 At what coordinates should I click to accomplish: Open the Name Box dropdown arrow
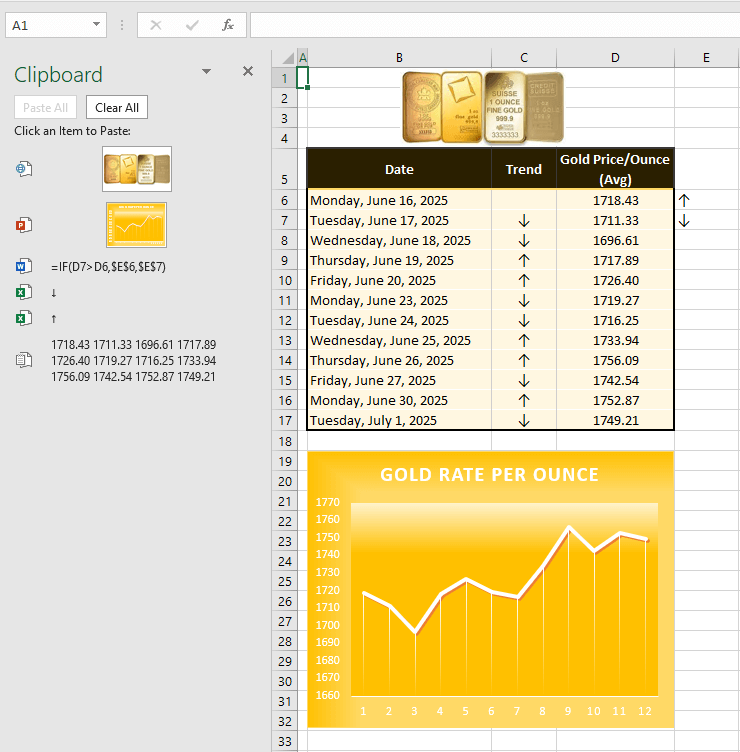(96, 25)
